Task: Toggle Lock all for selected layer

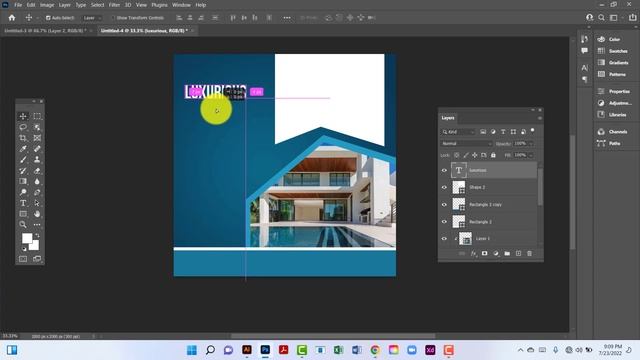Action: pyautogui.click(x=493, y=155)
